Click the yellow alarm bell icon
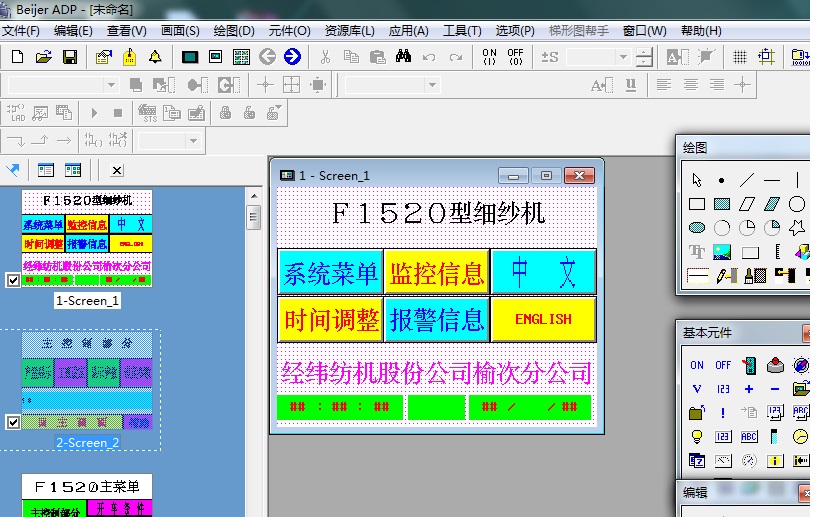This screenshot has width=819, height=517. point(155,57)
